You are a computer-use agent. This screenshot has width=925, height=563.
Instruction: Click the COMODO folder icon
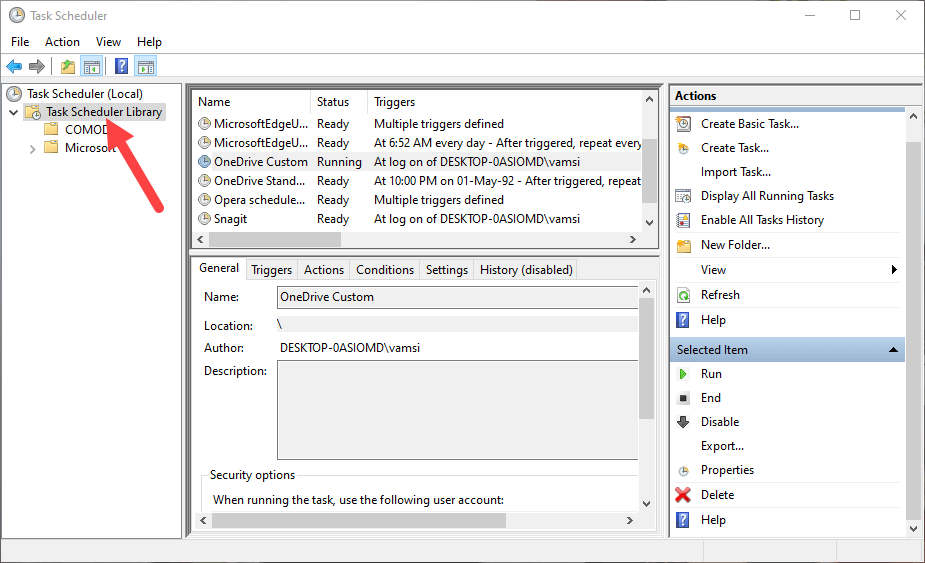pos(52,129)
